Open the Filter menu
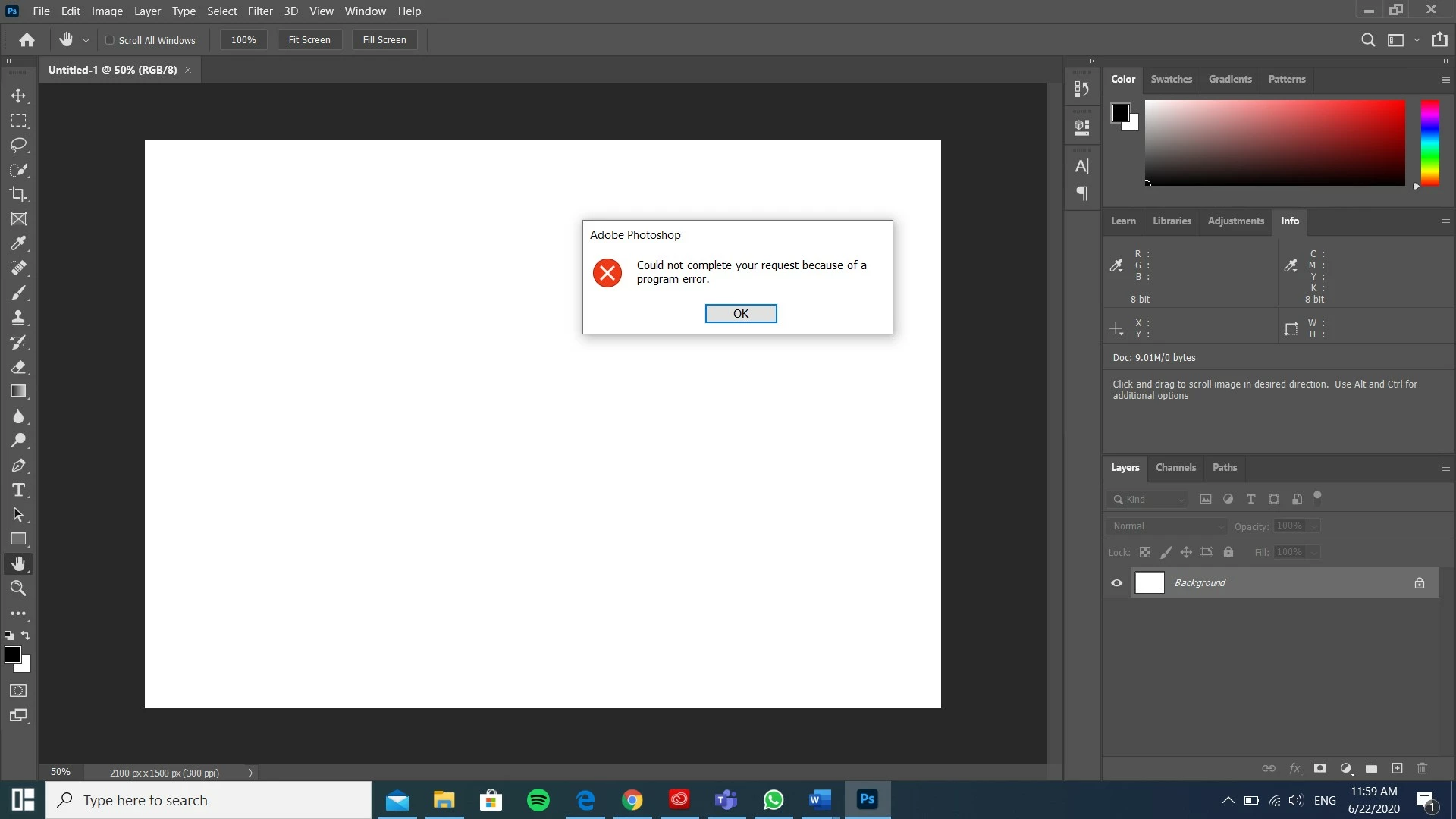 tap(260, 11)
